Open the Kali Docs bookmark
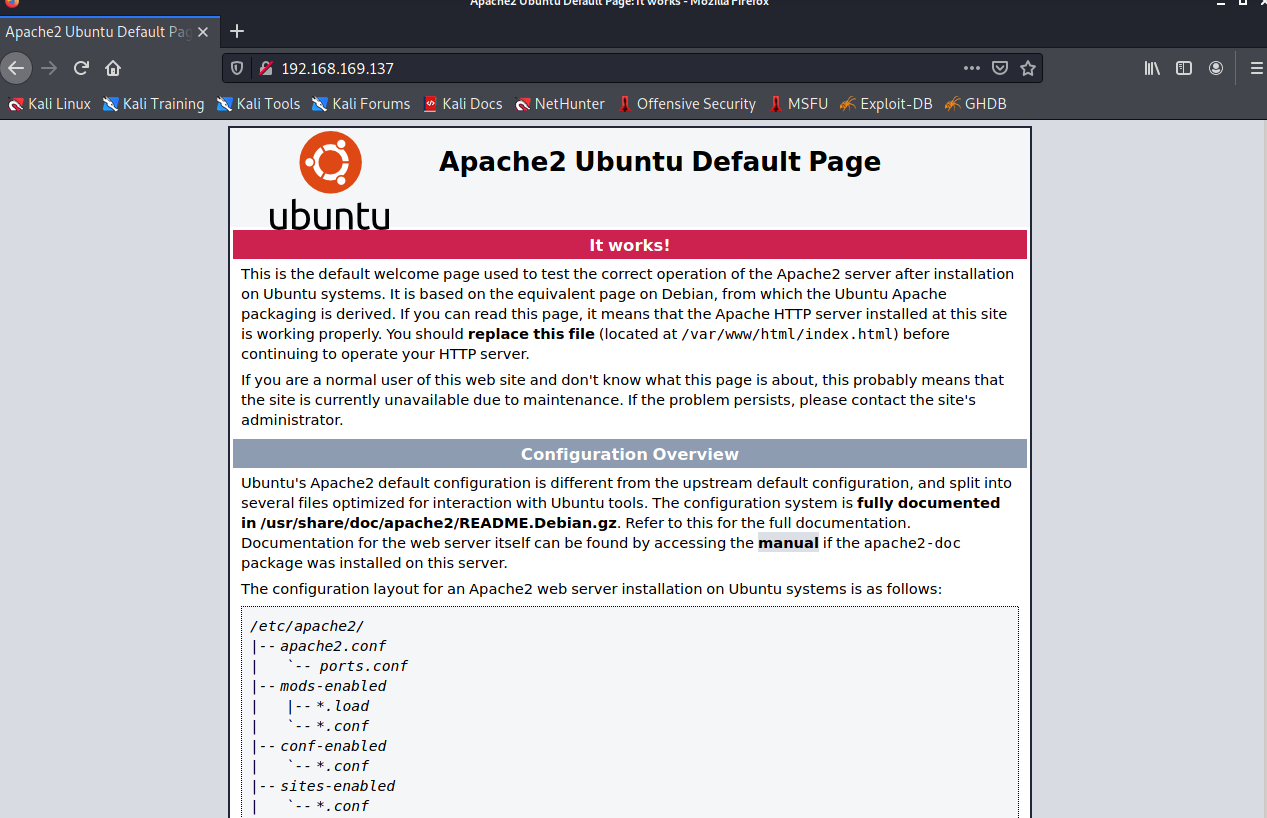The width and height of the screenshot is (1267, 818). 462,104
